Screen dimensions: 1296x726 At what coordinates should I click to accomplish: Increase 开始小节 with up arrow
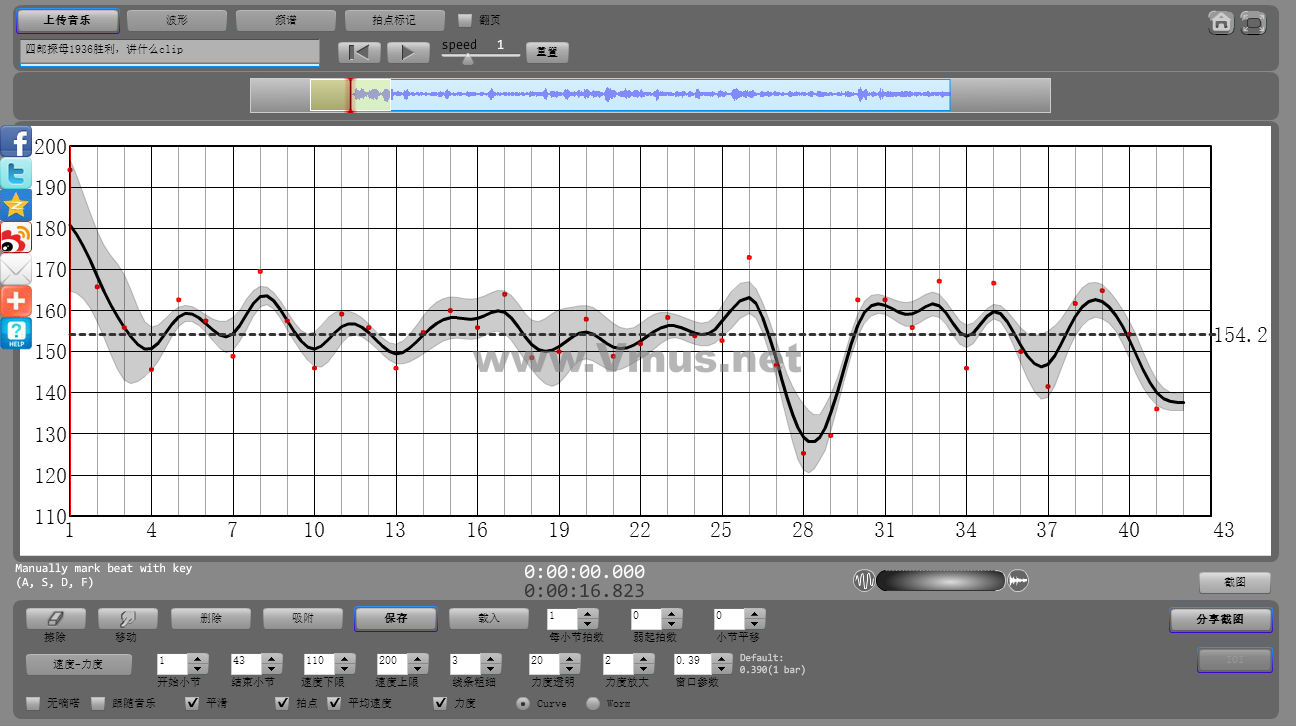pyautogui.click(x=198, y=659)
